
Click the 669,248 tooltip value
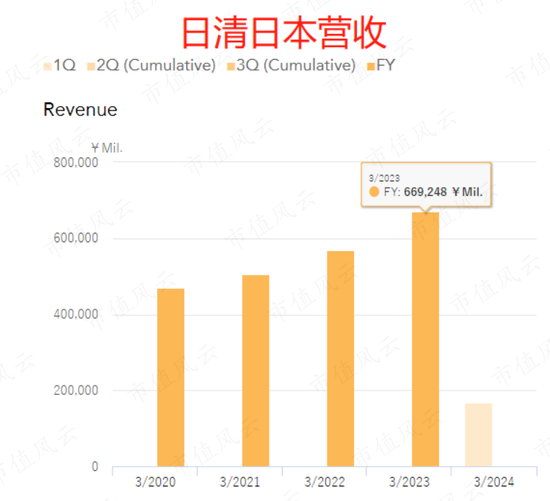pyautogui.click(x=425, y=192)
